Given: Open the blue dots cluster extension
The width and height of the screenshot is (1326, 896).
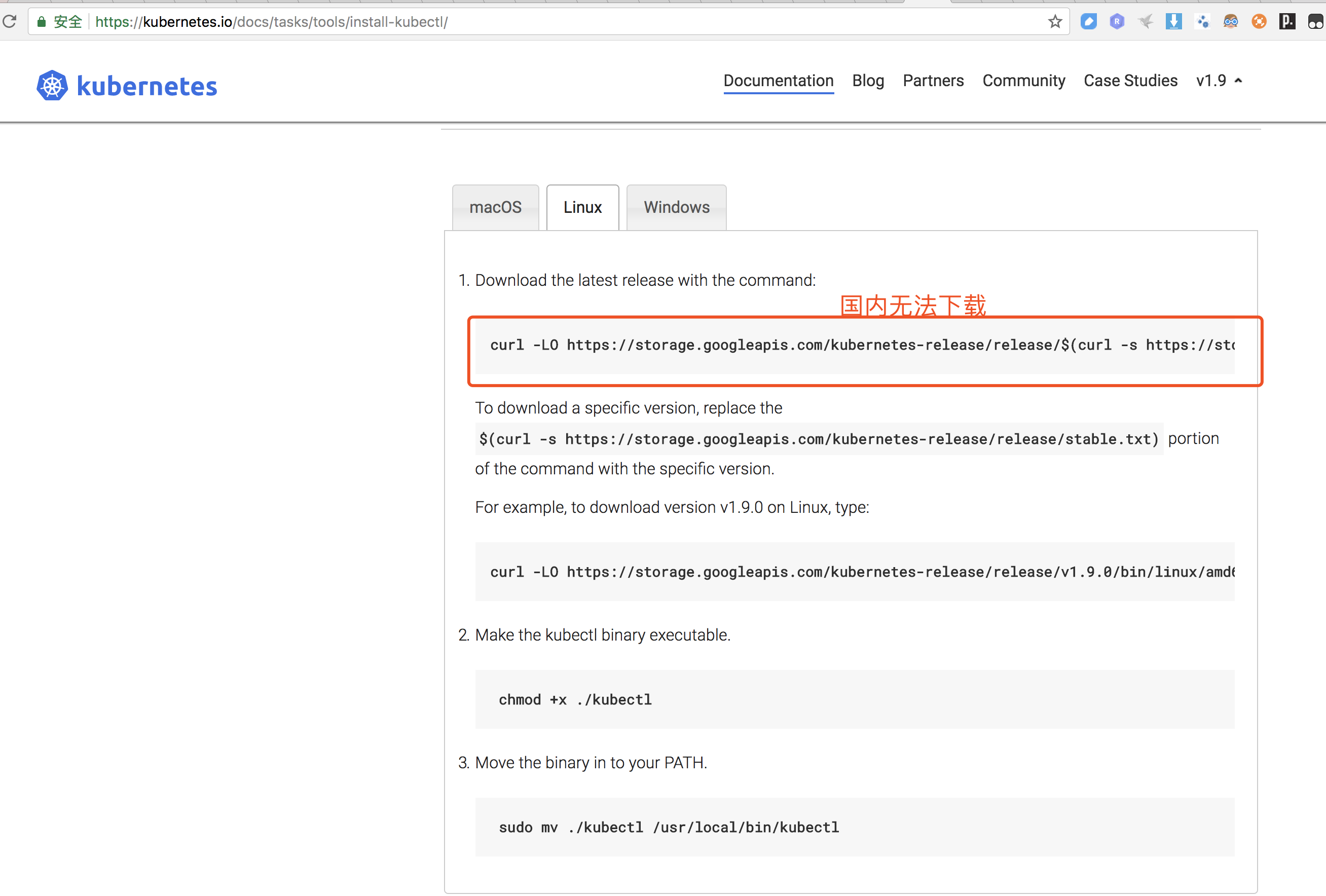Looking at the screenshot, I should click(1202, 22).
